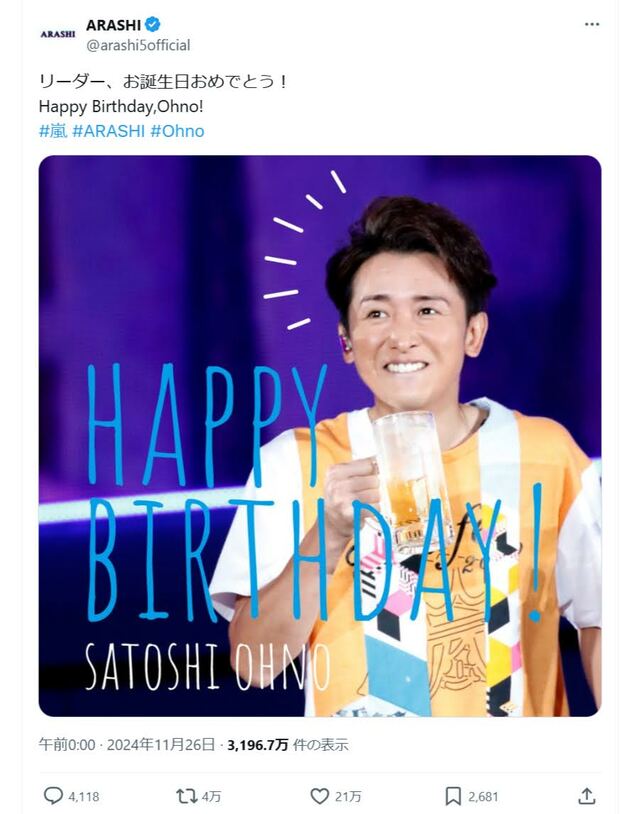Open the ARASHI account display name
The width and height of the screenshot is (640, 814).
(113, 24)
